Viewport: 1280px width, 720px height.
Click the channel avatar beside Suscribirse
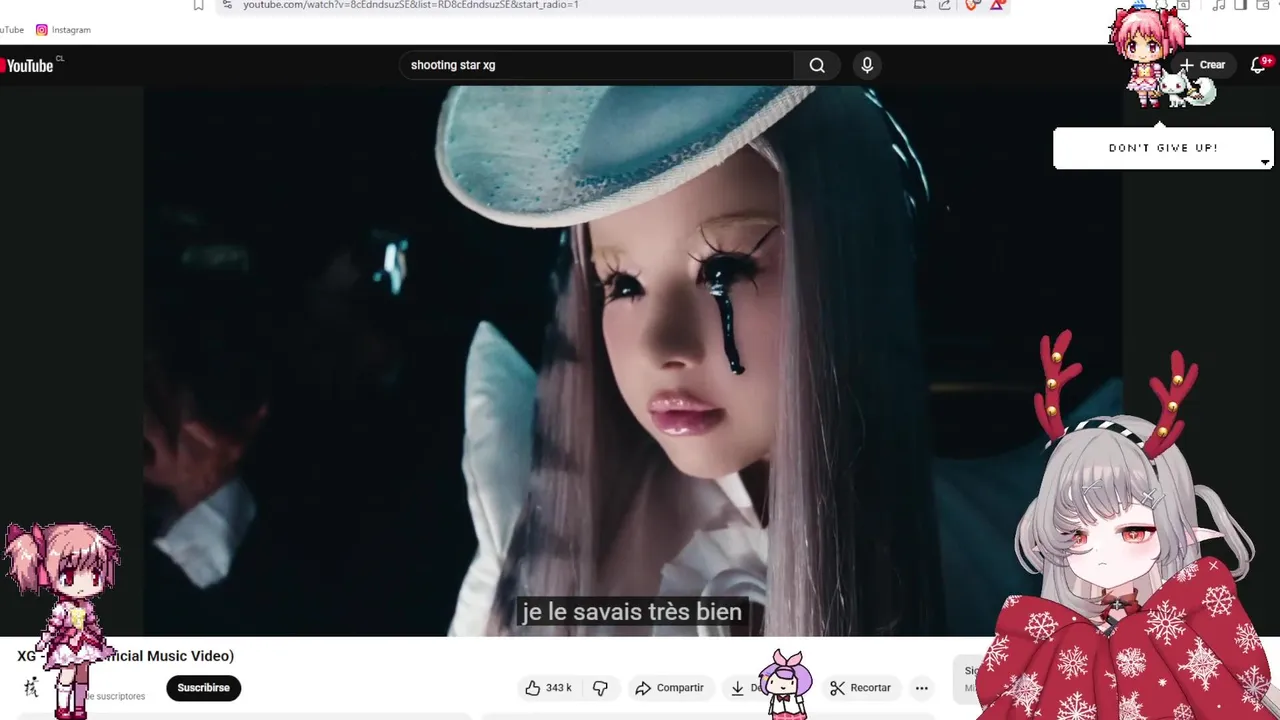[x=31, y=688]
